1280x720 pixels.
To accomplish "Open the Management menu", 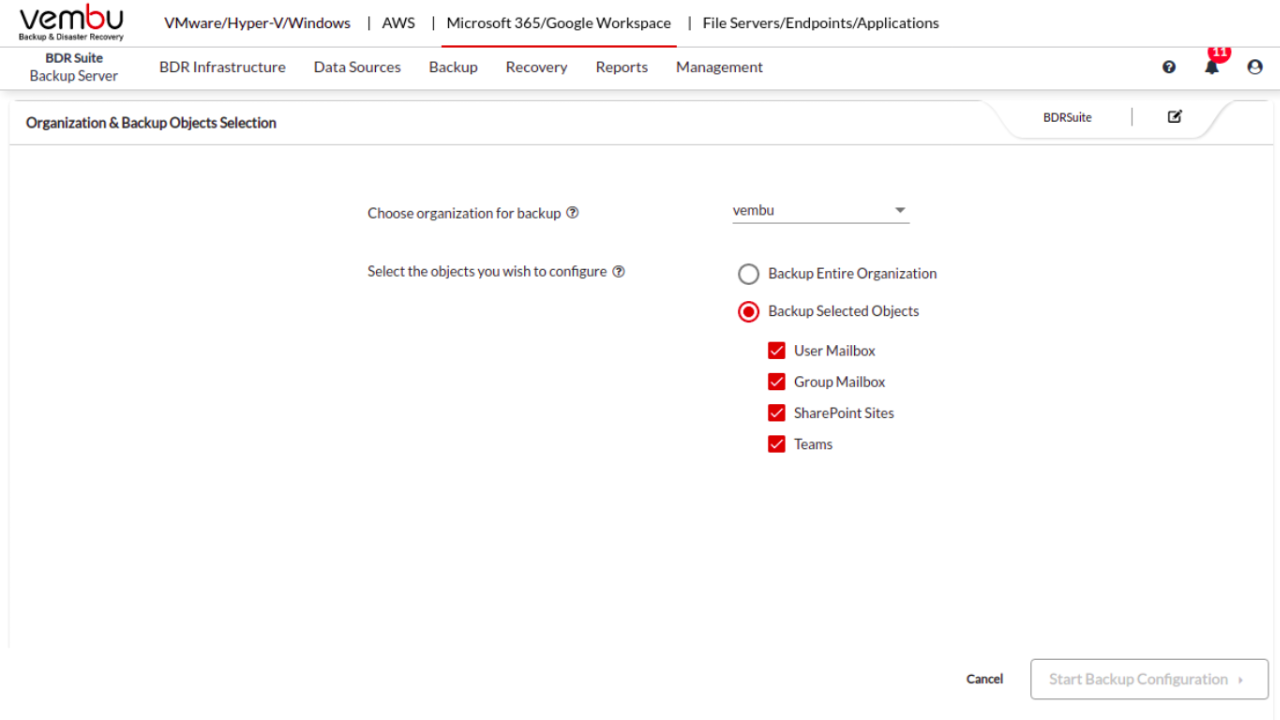I will pos(719,67).
